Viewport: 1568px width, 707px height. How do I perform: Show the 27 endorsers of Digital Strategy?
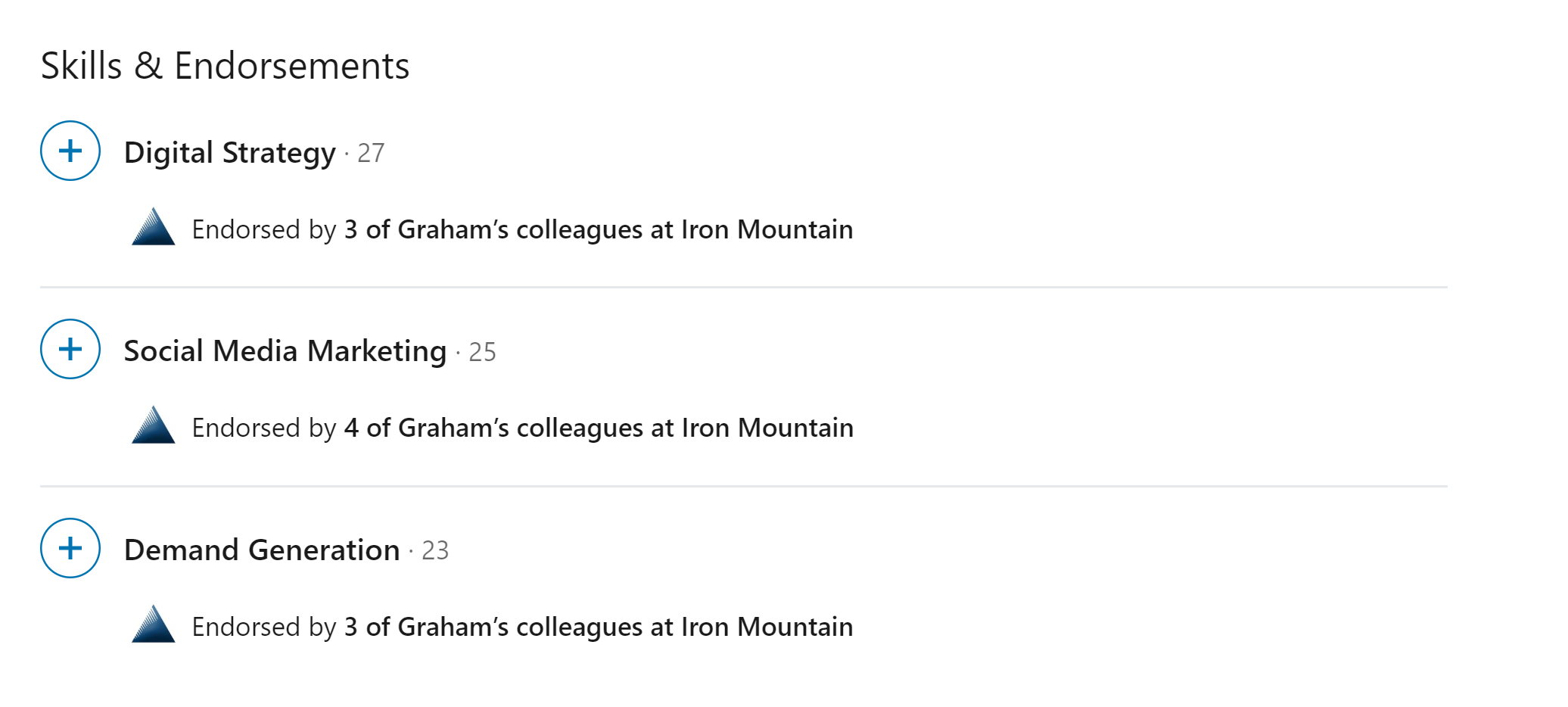tap(371, 154)
